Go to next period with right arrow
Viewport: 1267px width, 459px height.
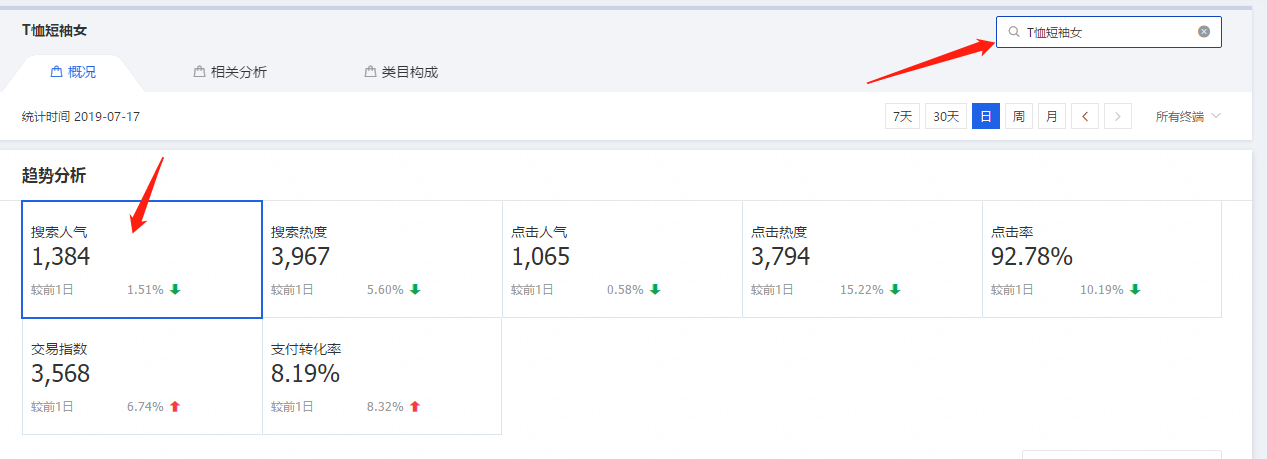[1118, 116]
